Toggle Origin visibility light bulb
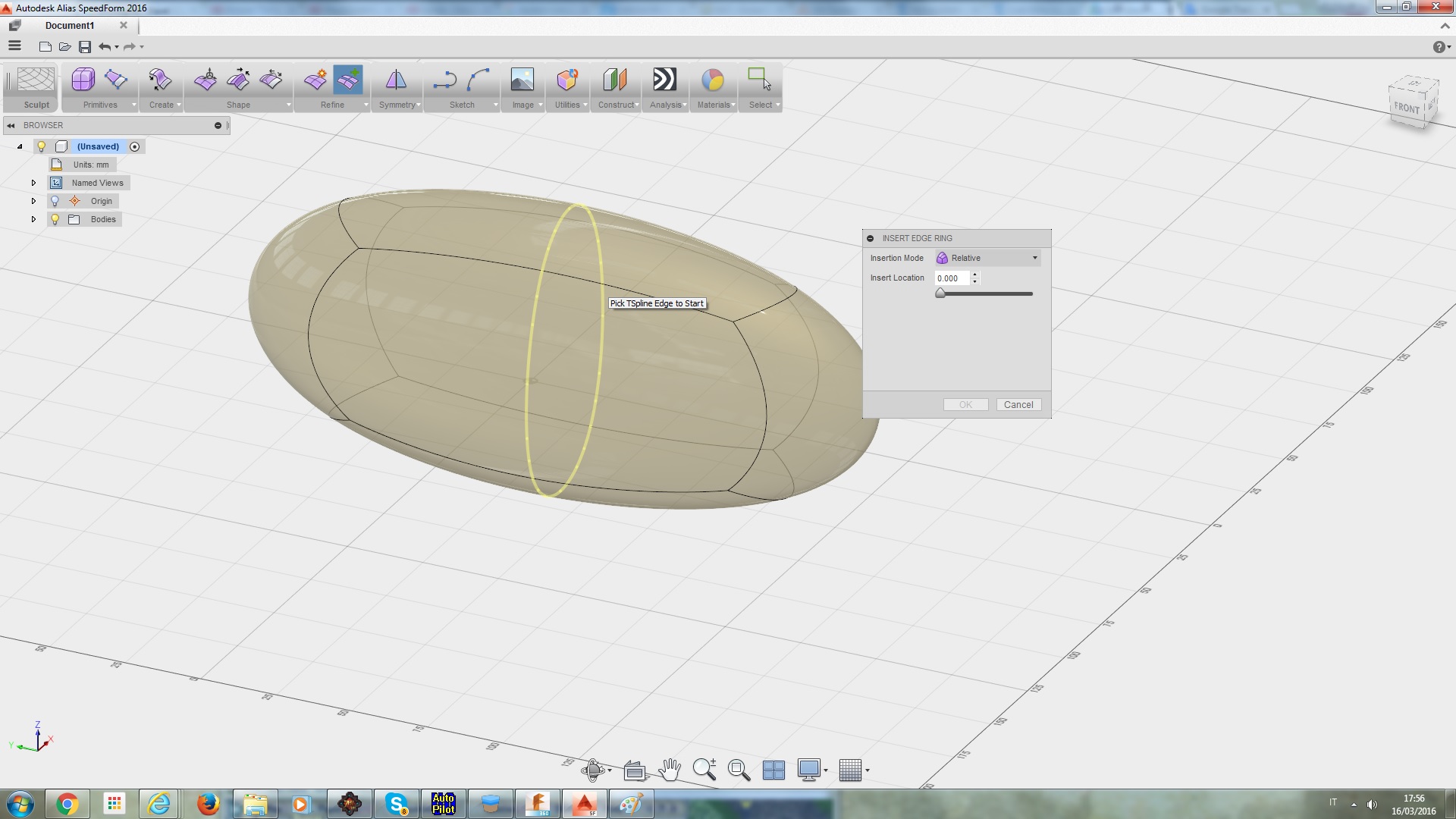 point(55,201)
